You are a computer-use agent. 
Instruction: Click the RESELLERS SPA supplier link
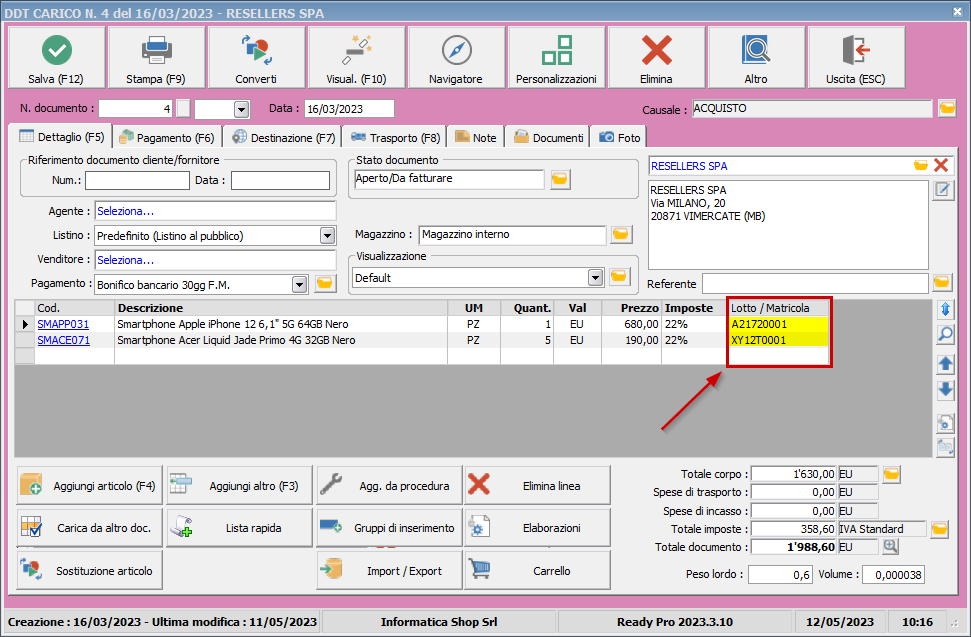[689, 166]
